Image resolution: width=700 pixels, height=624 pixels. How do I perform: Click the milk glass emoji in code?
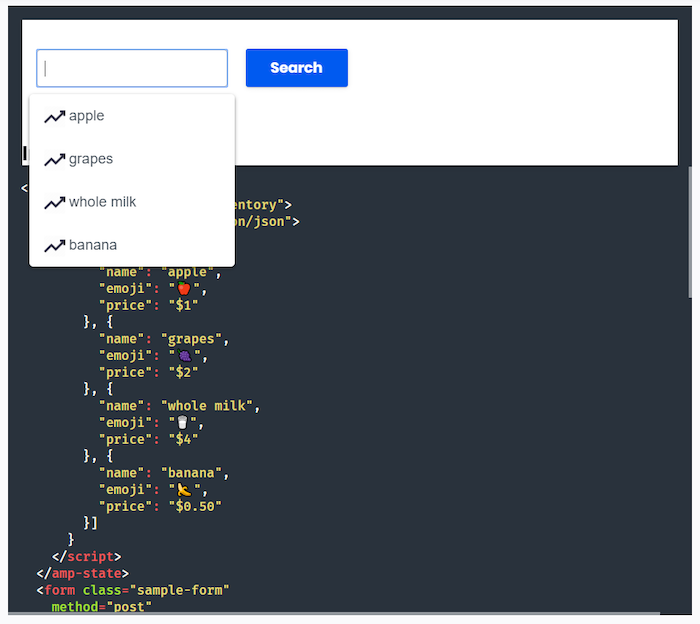tap(182, 423)
